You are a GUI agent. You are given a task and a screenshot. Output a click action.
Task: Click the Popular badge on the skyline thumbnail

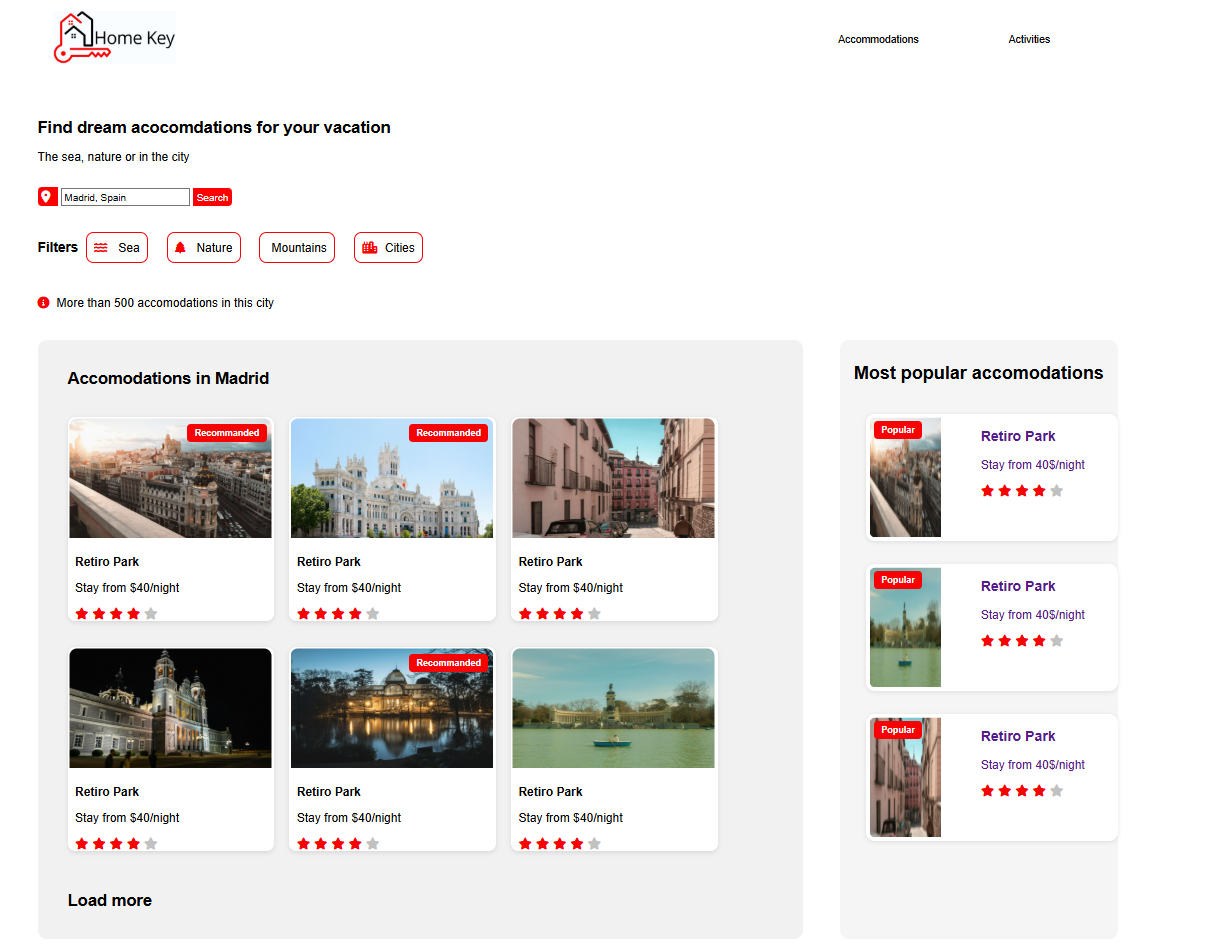point(898,430)
